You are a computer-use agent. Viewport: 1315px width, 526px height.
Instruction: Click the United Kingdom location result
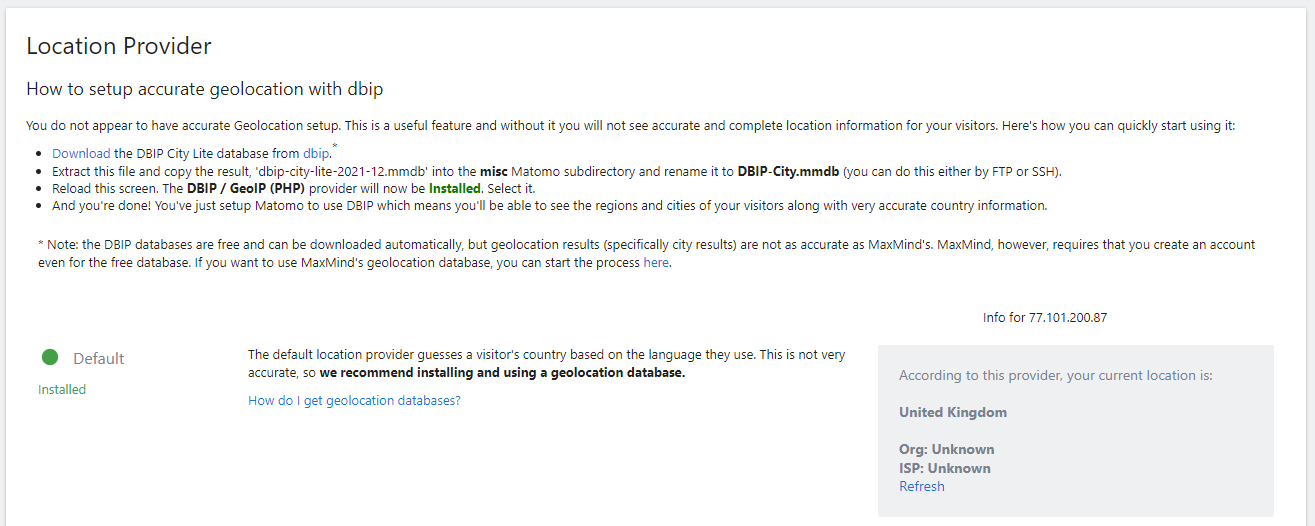(x=953, y=412)
